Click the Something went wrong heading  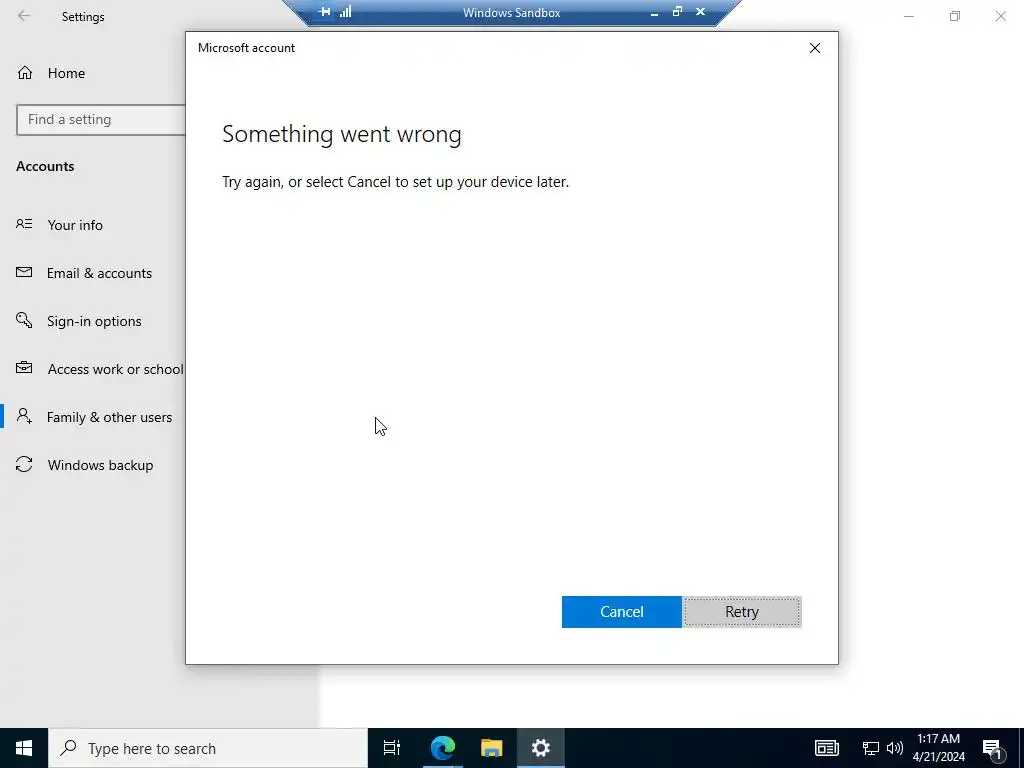[x=342, y=135]
